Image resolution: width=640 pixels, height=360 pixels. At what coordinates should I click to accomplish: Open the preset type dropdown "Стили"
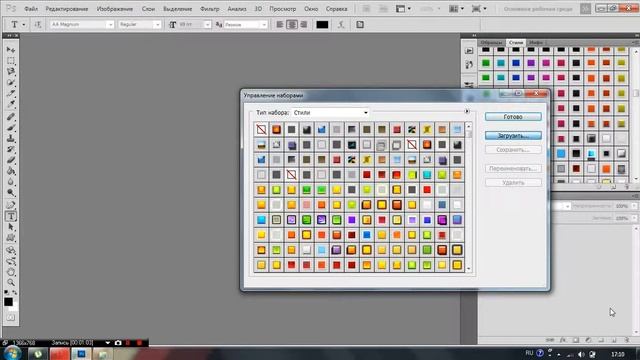[330, 112]
